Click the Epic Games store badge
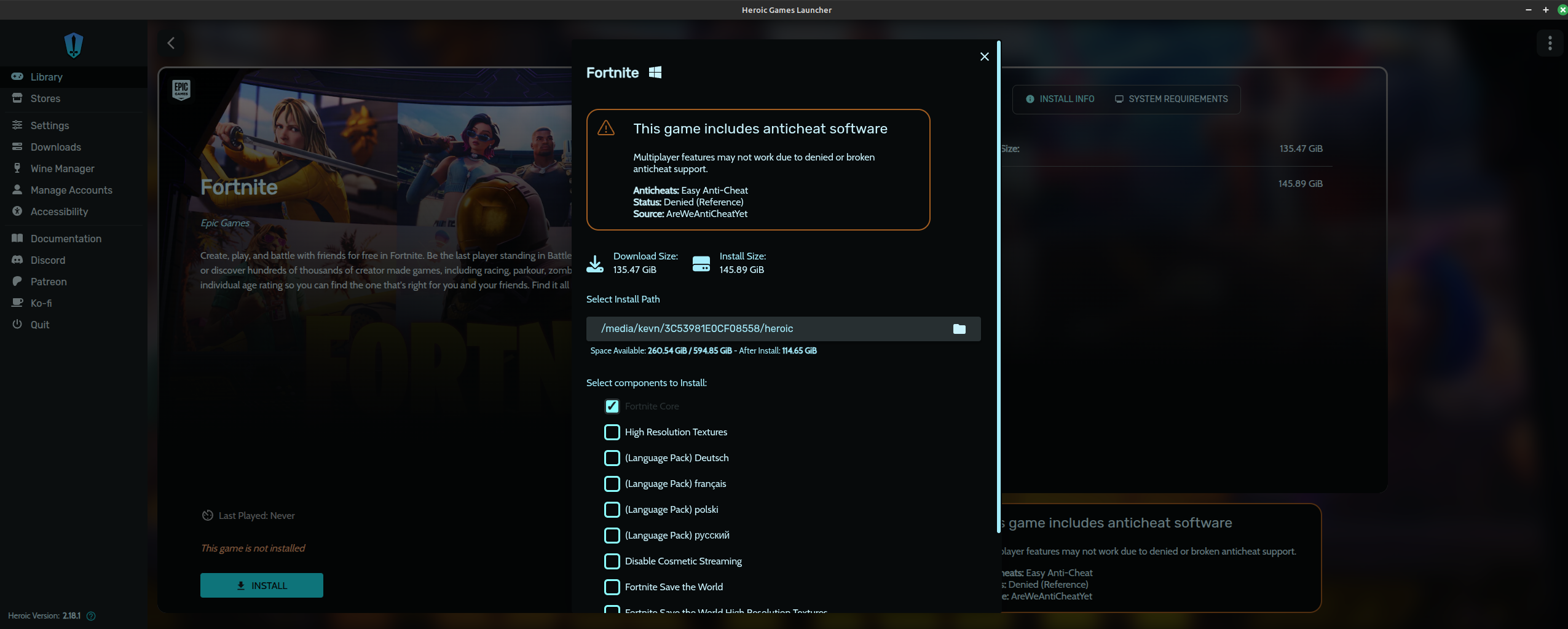This screenshot has width=1568, height=629. click(181, 90)
